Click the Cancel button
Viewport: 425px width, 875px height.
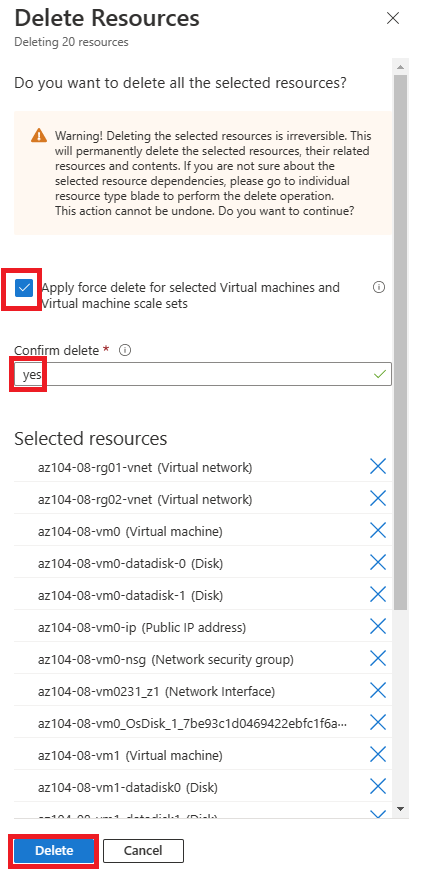pos(143,850)
